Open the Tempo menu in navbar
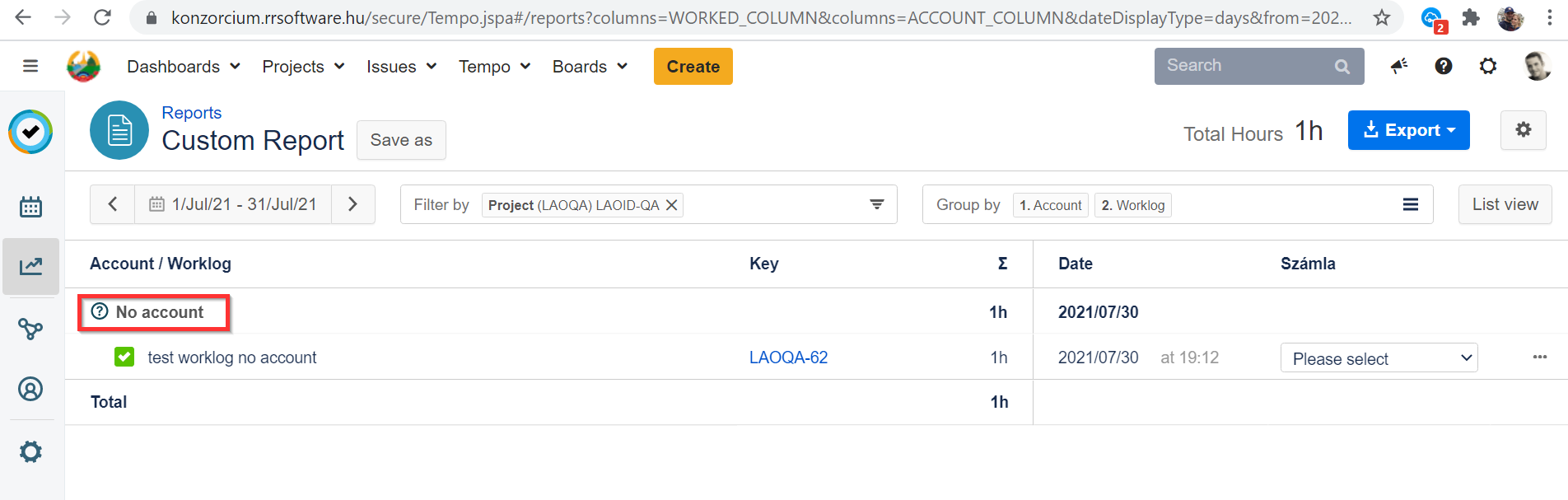 pos(494,67)
